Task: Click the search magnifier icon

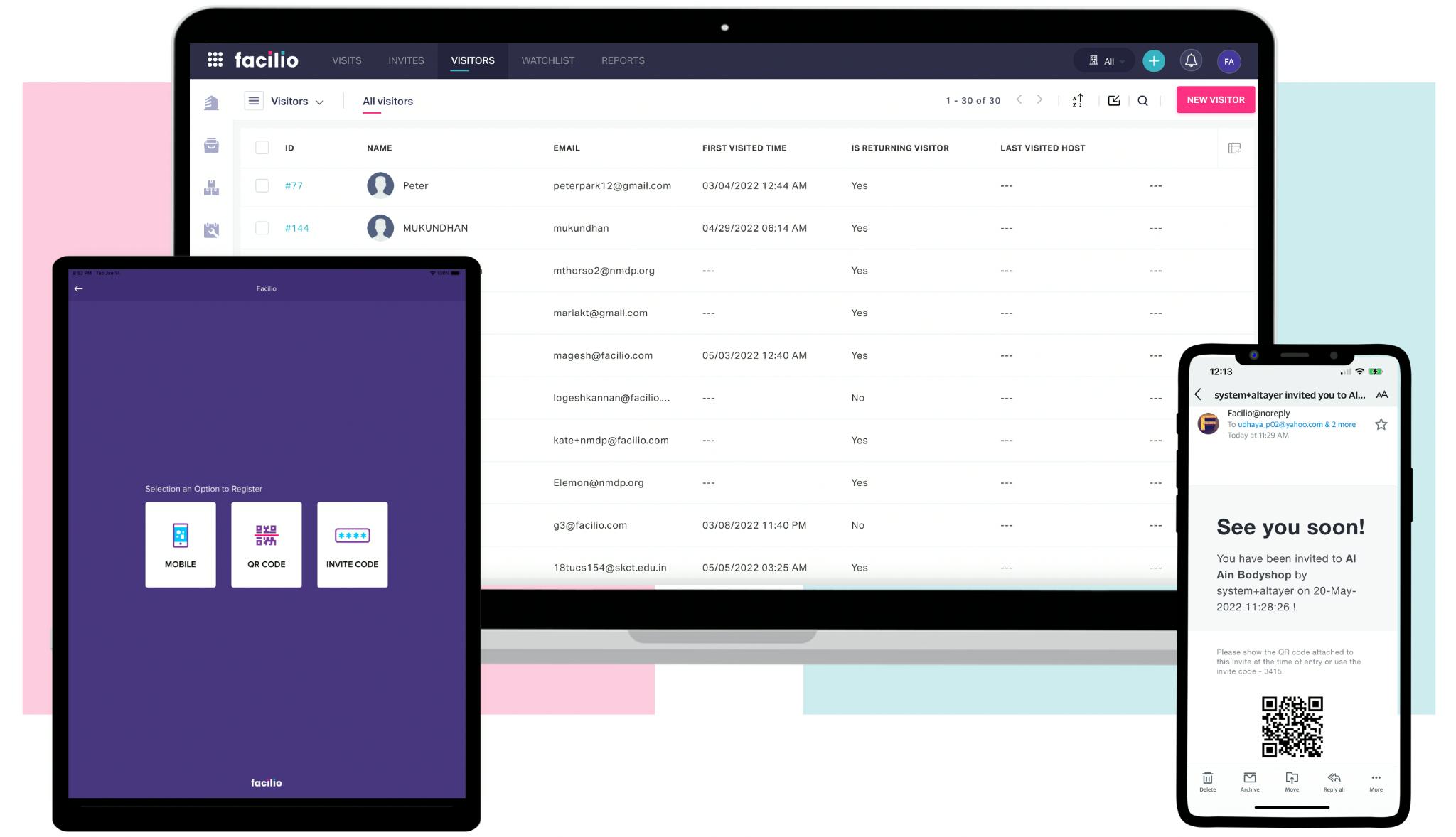Action: coord(1142,101)
